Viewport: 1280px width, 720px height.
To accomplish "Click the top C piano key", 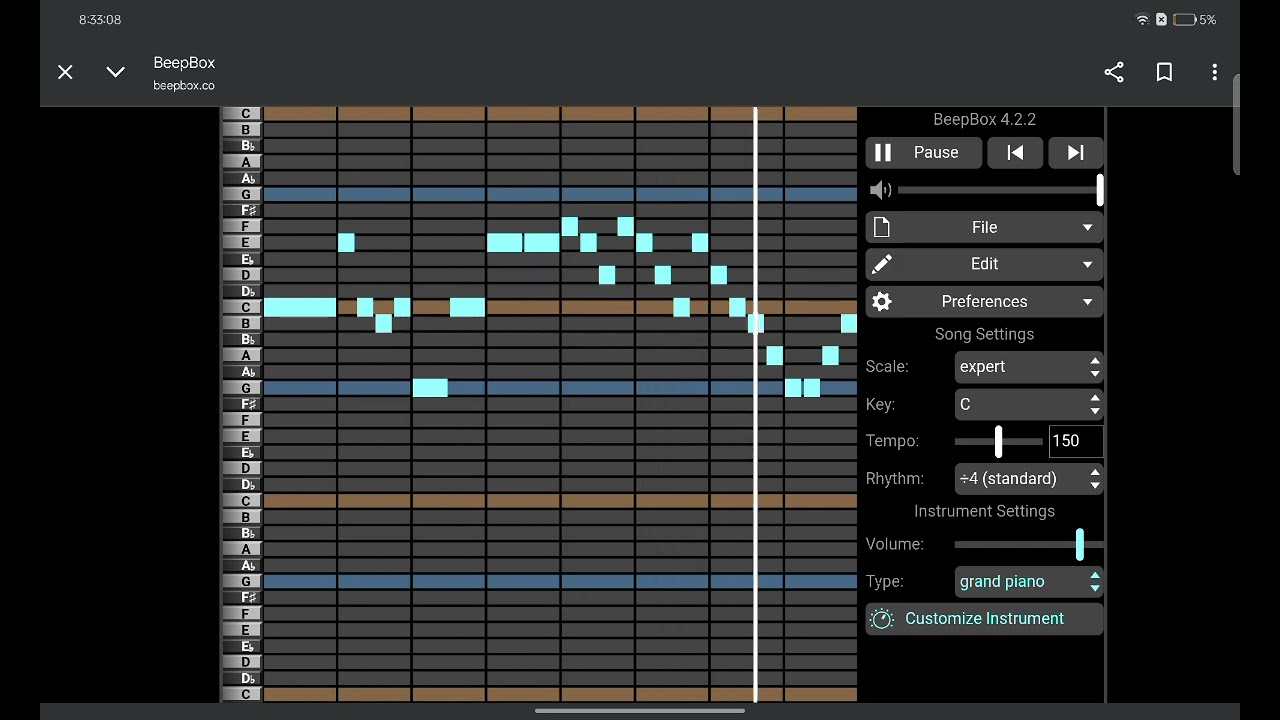I will tap(243, 114).
